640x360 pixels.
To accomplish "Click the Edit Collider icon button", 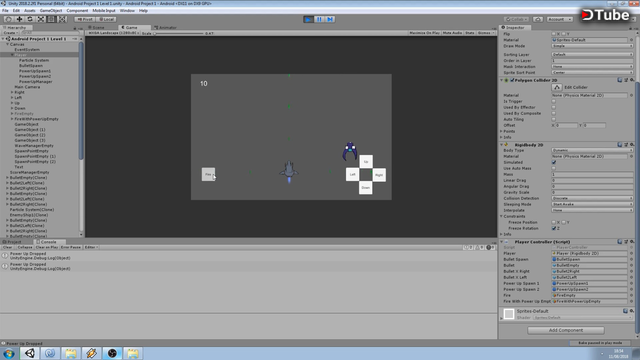I will (557, 87).
